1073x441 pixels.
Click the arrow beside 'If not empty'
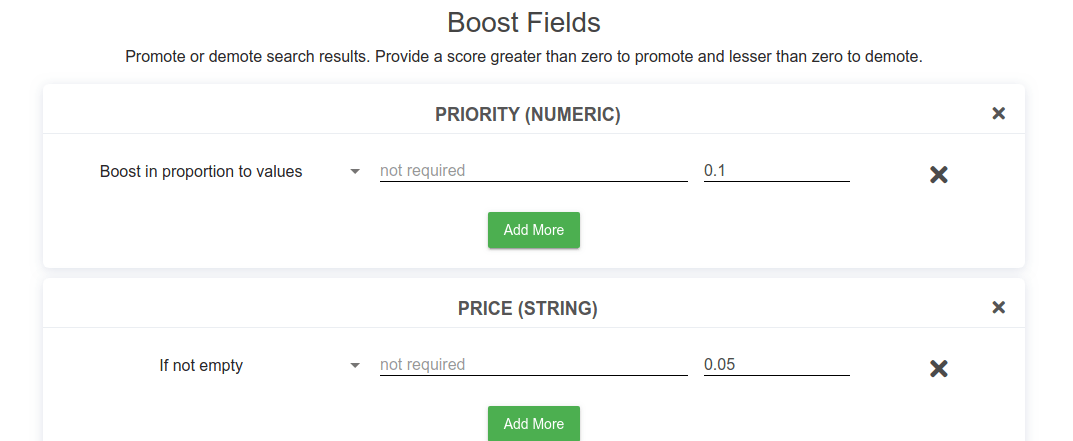click(354, 366)
